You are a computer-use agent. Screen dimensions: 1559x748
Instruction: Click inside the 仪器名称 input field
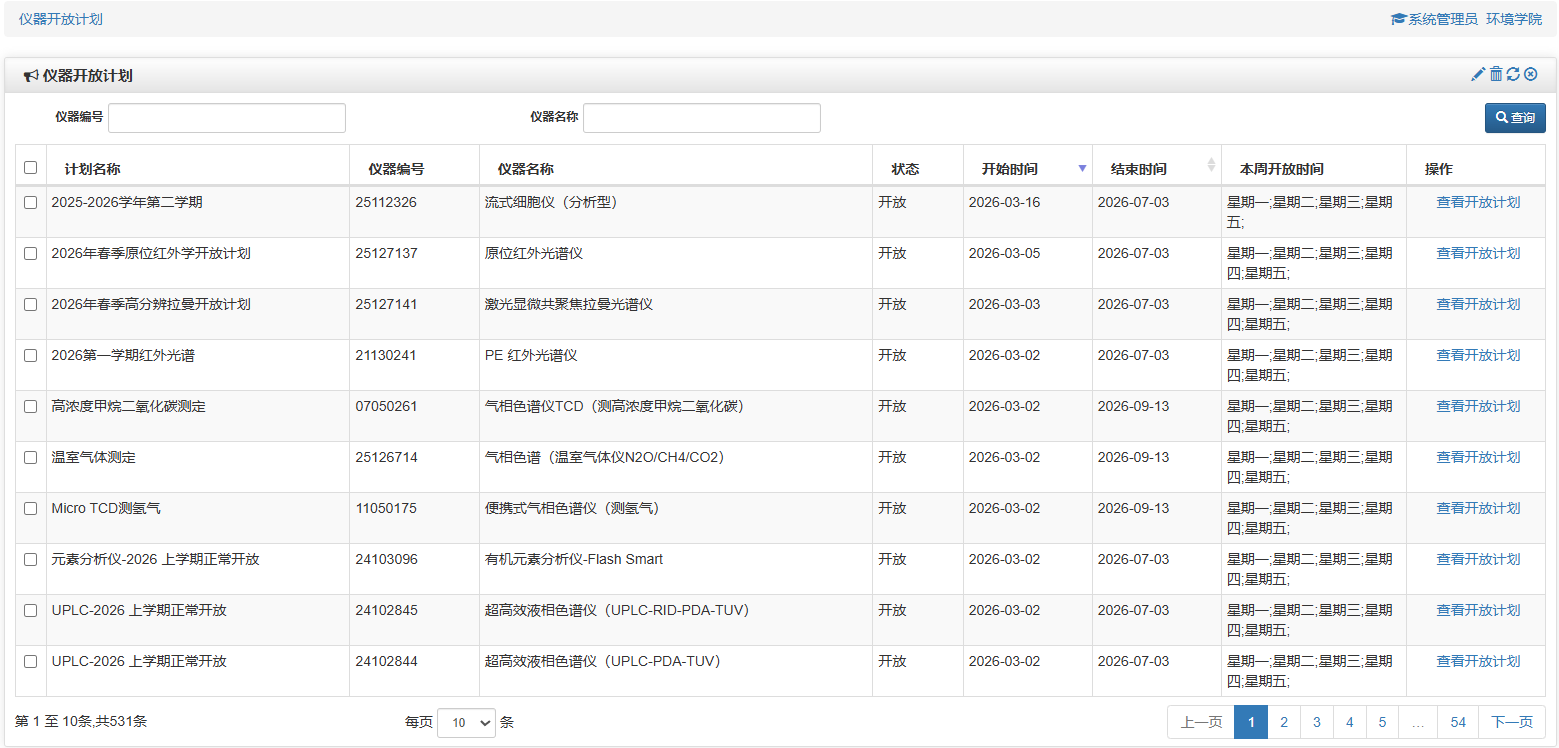pos(700,117)
